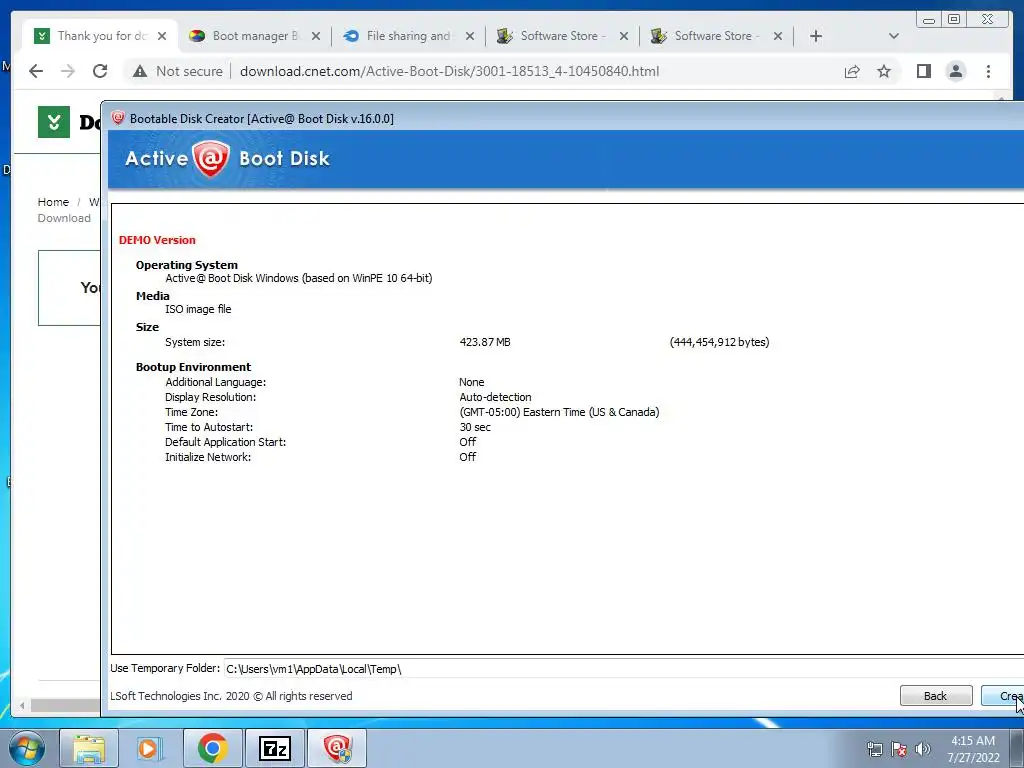The height and width of the screenshot is (768, 1024).
Task: Click the volume speaker tray icon
Action: pos(923,749)
